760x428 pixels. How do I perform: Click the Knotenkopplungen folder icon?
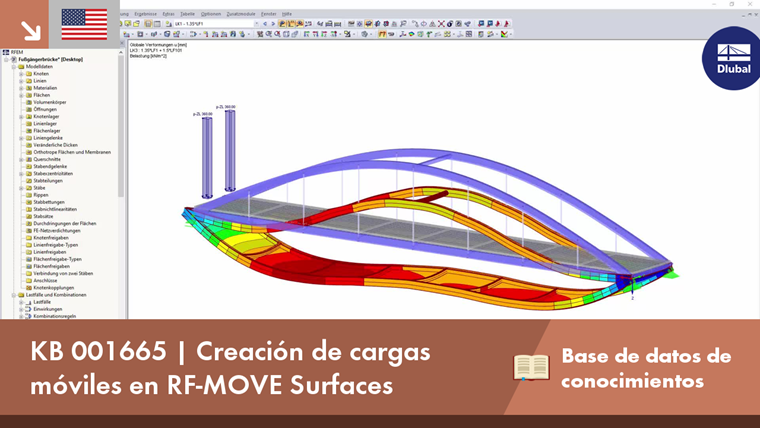pos(29,288)
